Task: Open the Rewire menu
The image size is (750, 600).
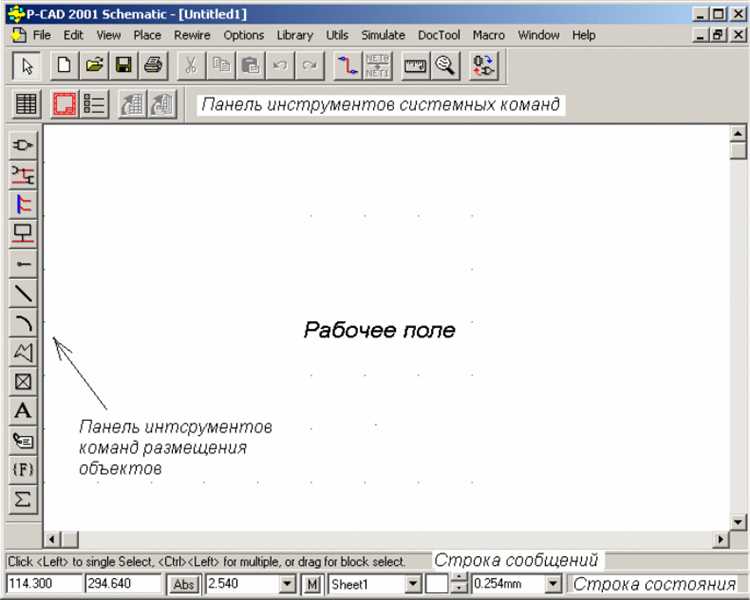Action: (x=192, y=35)
